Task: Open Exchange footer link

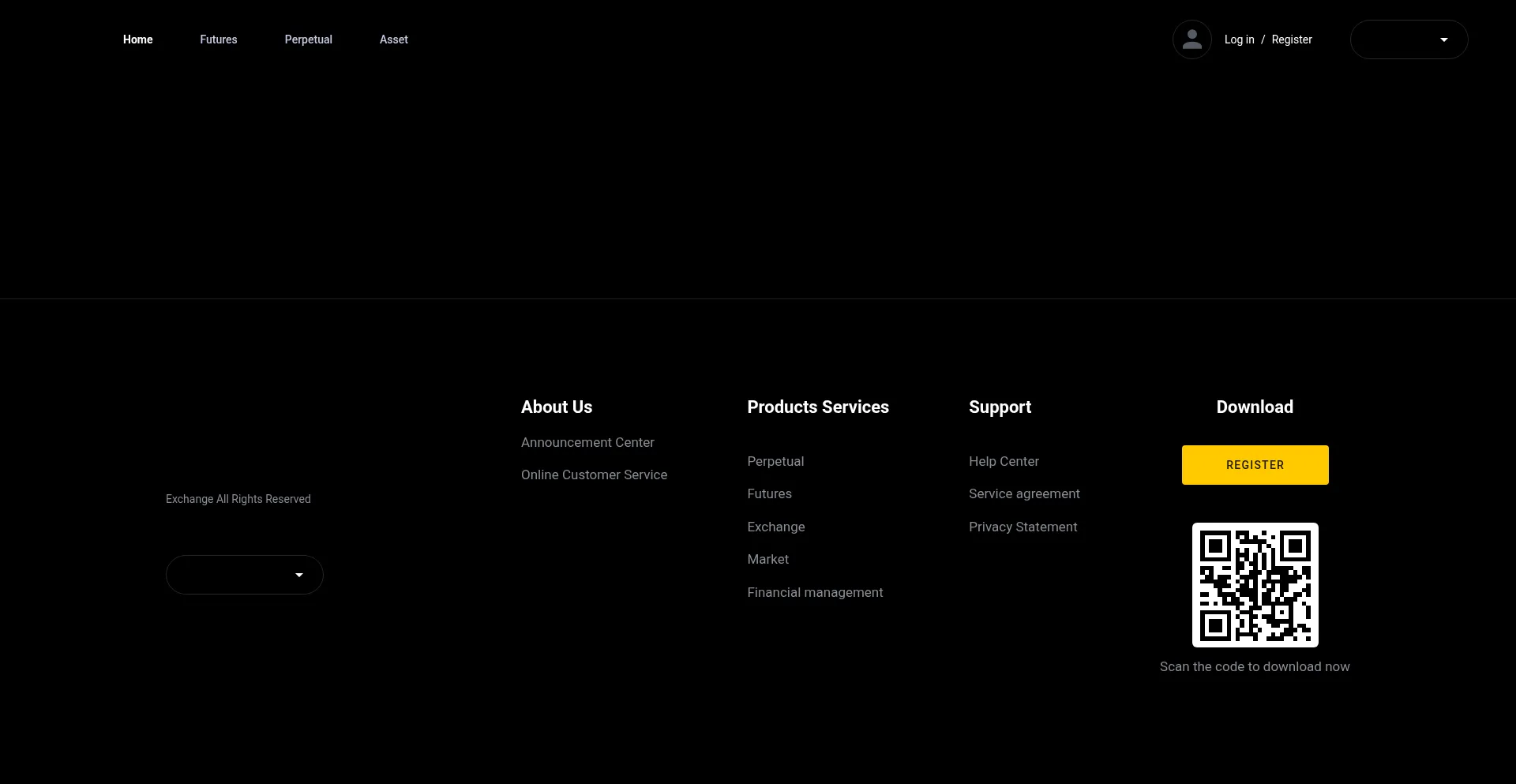Action: [x=775, y=527]
